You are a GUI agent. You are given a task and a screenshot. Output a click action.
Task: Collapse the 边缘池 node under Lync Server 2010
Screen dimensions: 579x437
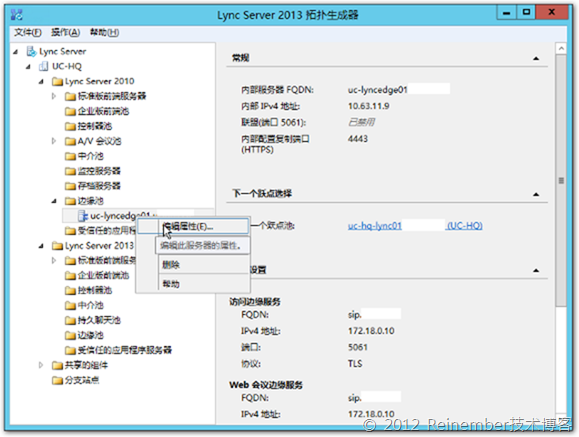[x=54, y=201]
